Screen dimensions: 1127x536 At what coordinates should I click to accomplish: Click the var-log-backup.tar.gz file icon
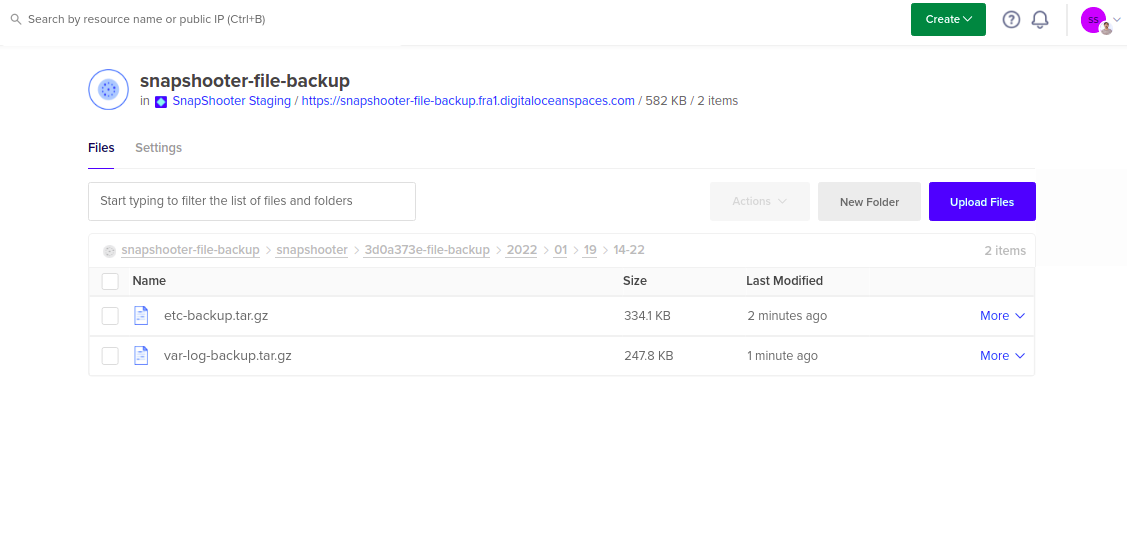142,356
